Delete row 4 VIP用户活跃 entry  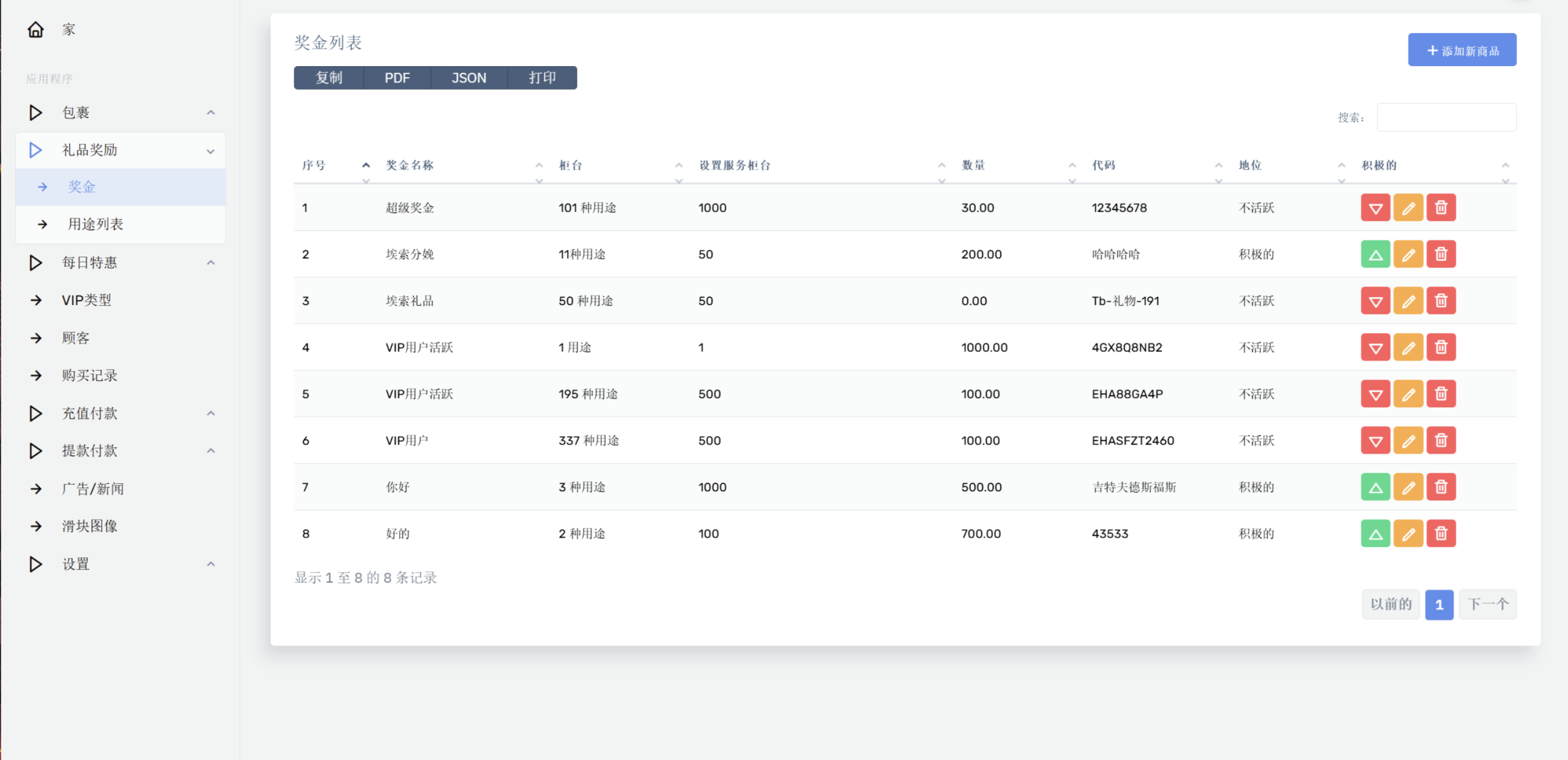point(1441,347)
